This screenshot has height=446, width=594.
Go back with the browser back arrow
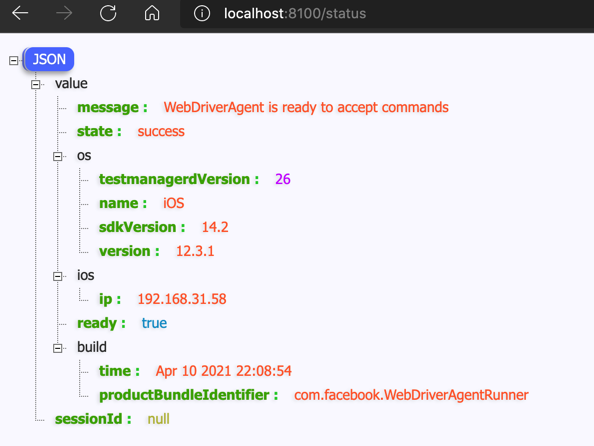20,13
